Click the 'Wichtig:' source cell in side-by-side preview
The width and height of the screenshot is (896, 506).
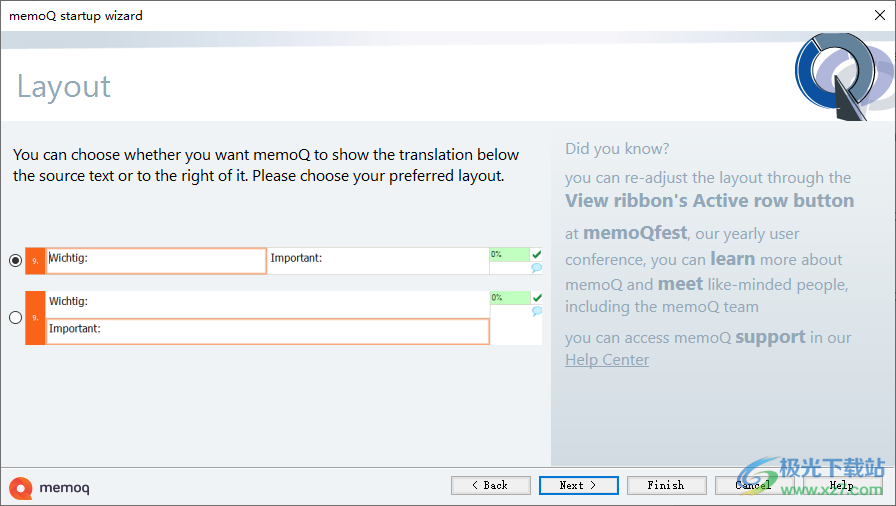click(x=156, y=261)
